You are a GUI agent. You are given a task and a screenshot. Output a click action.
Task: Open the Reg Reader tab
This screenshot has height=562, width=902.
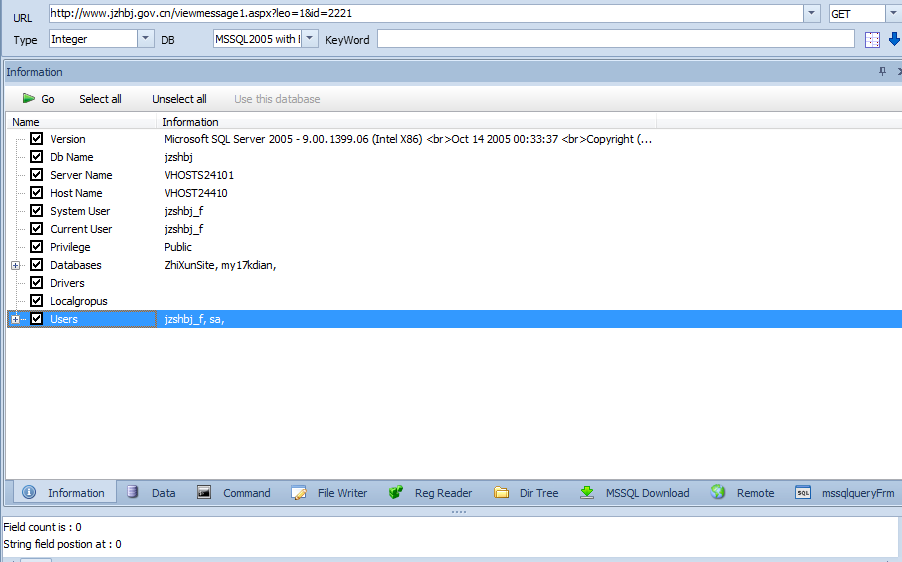pos(431,492)
